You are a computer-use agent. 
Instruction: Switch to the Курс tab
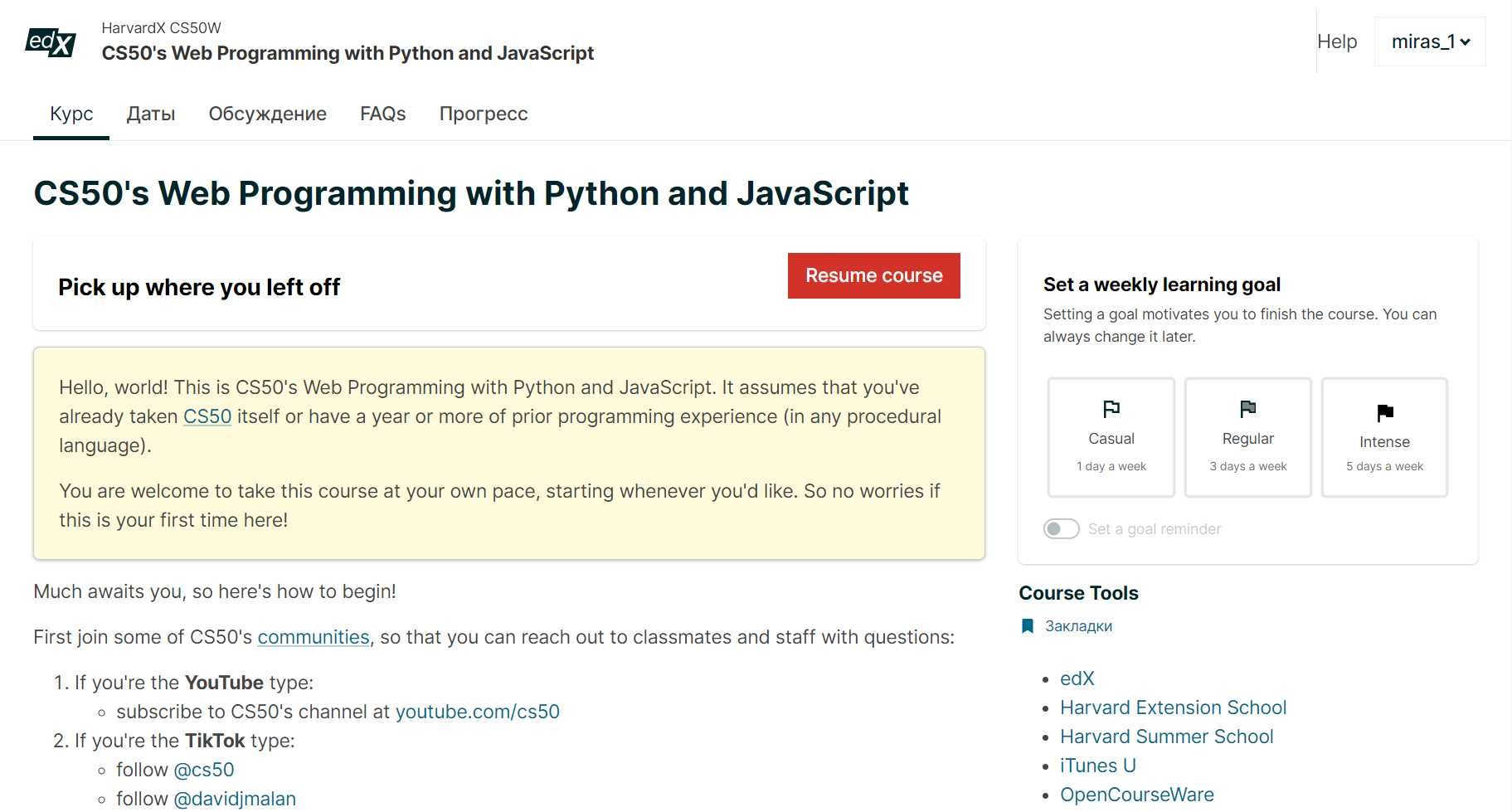71,114
